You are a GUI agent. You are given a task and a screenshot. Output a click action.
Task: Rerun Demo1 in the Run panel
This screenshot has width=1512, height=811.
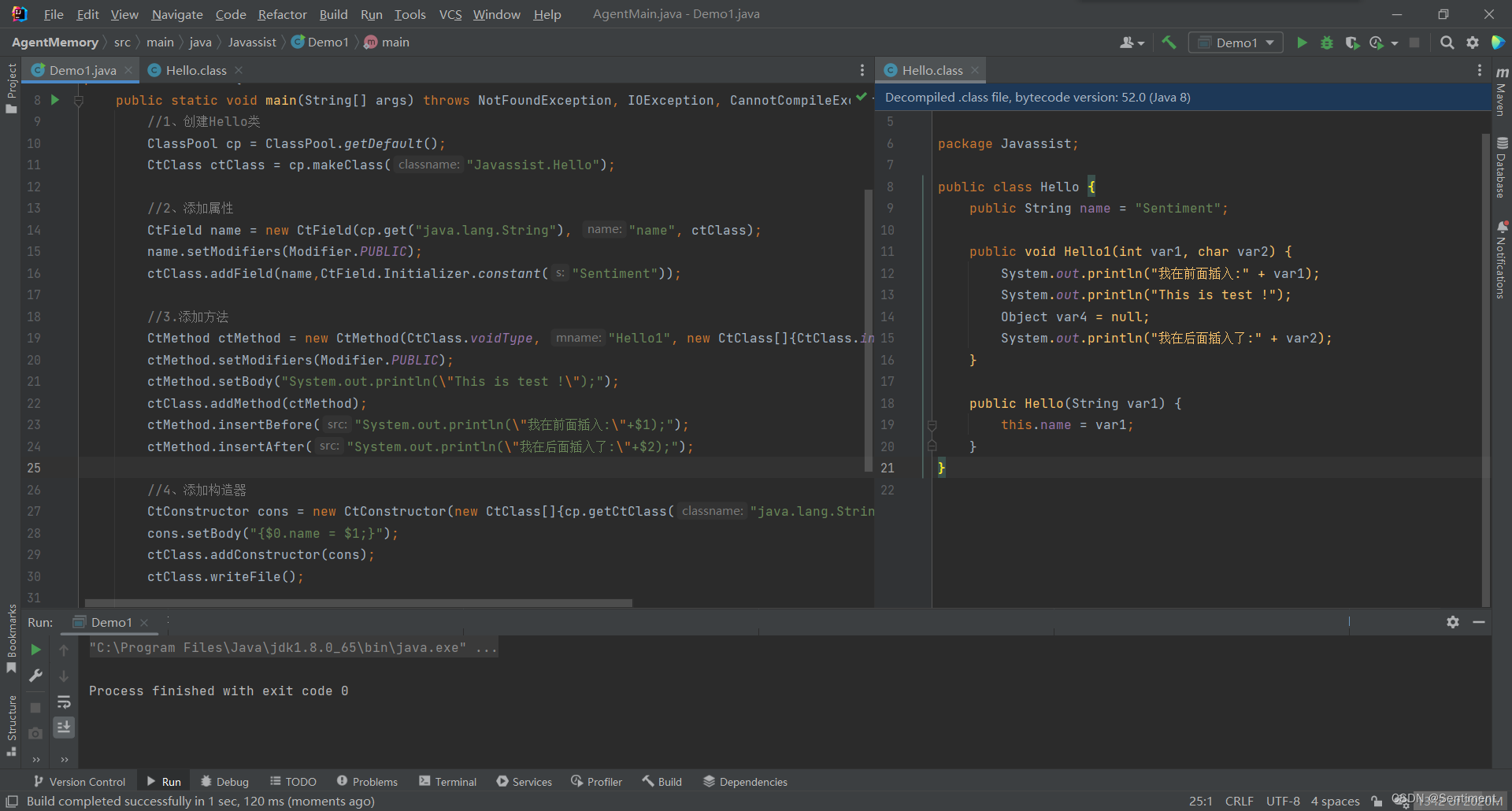tap(35, 650)
